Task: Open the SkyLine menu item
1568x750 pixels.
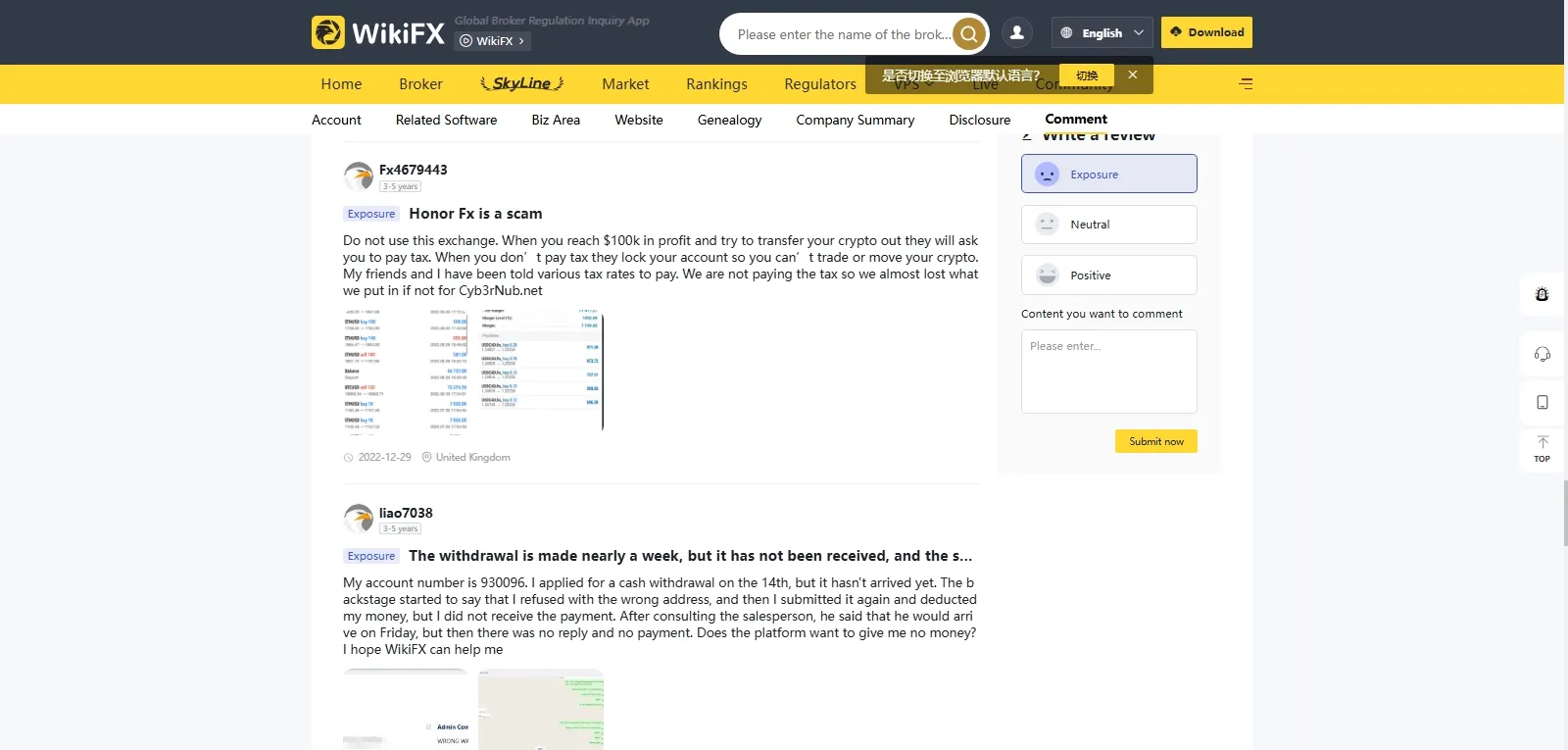Action: click(x=521, y=84)
